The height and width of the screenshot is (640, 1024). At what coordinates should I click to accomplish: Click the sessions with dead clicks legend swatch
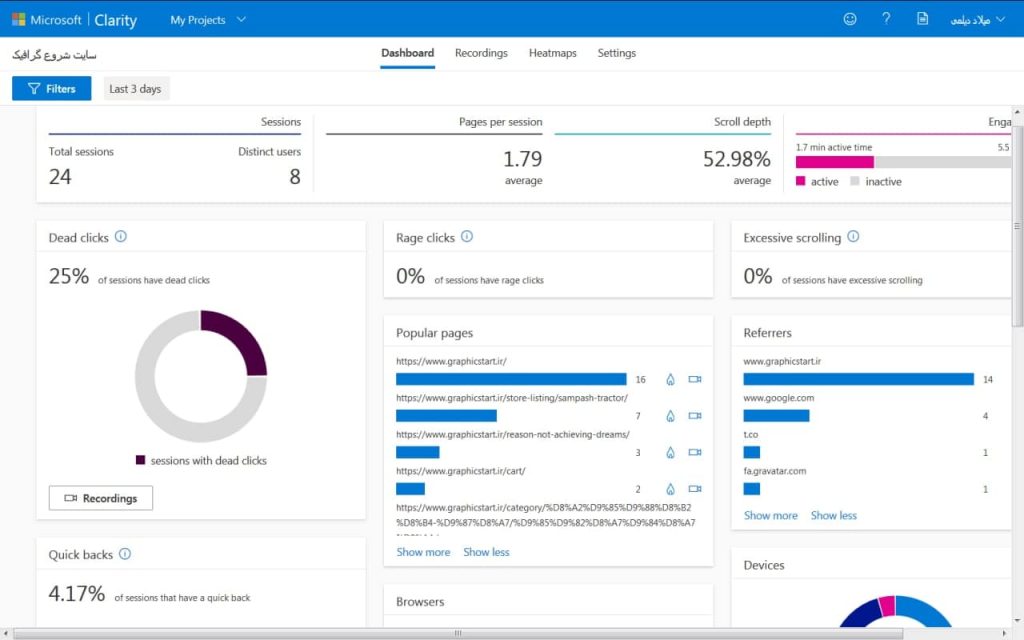tap(140, 460)
